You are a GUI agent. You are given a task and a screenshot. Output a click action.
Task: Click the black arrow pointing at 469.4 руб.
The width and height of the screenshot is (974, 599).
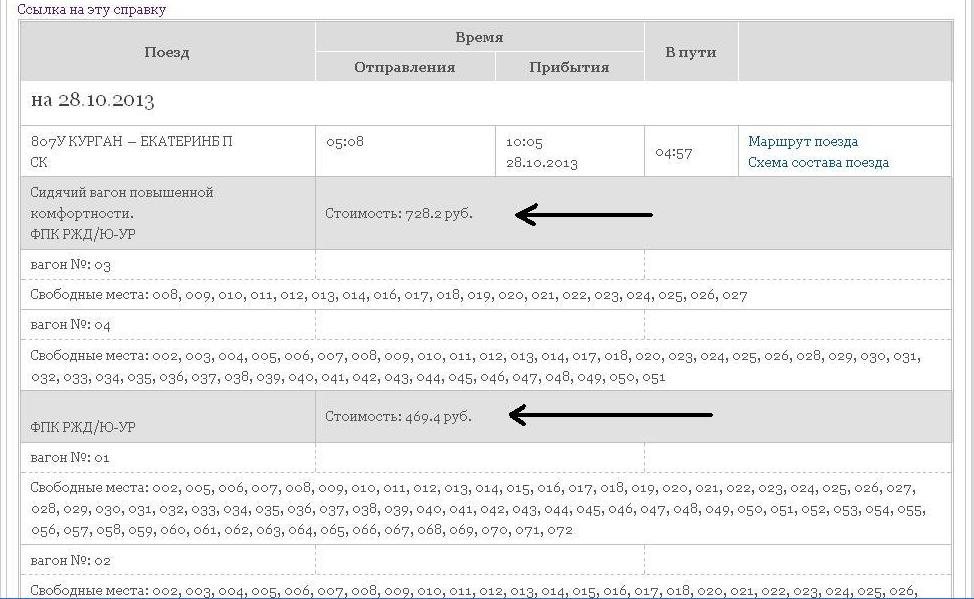610,416
